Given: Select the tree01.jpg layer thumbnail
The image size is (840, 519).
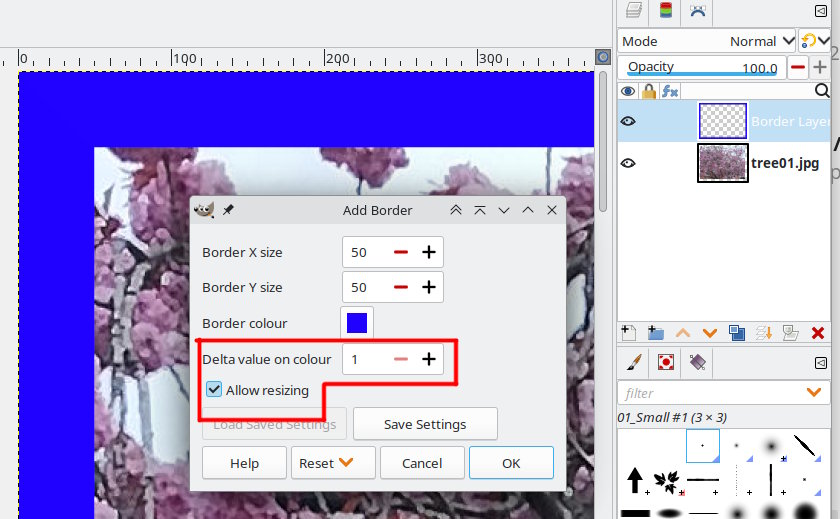Looking at the screenshot, I should click(x=723, y=163).
